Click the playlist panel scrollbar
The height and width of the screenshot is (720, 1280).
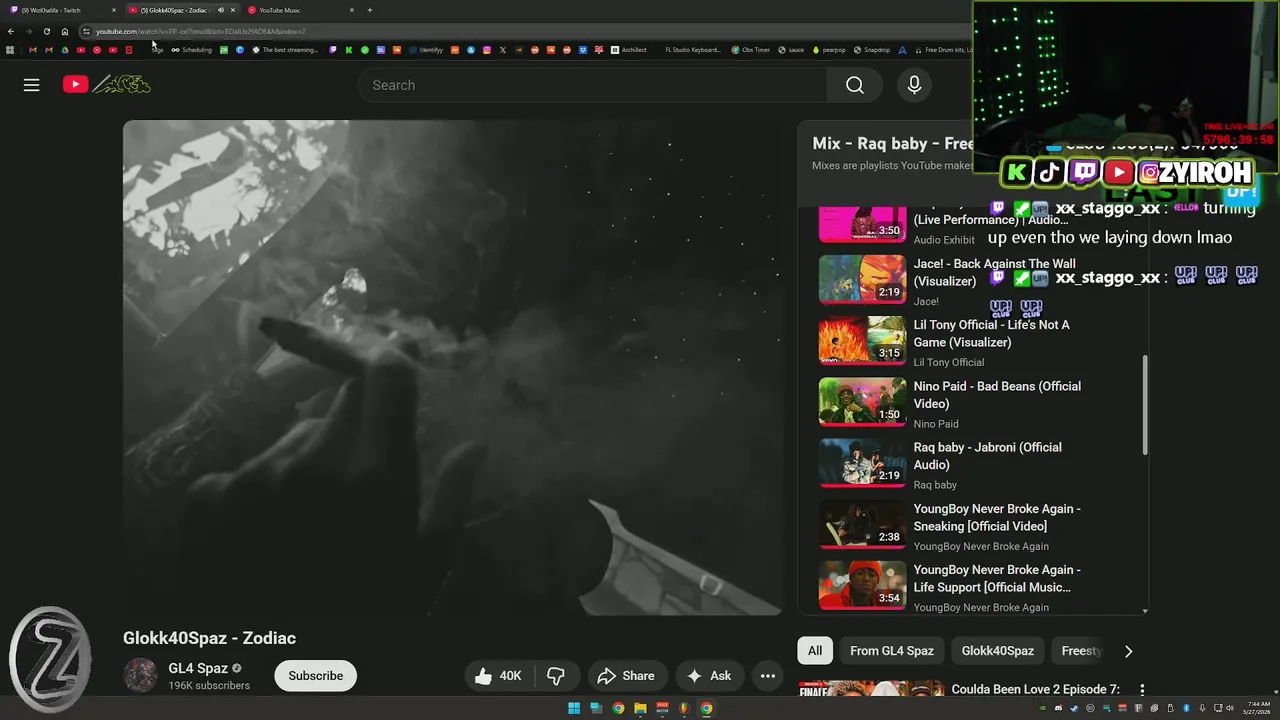pyautogui.click(x=1145, y=405)
